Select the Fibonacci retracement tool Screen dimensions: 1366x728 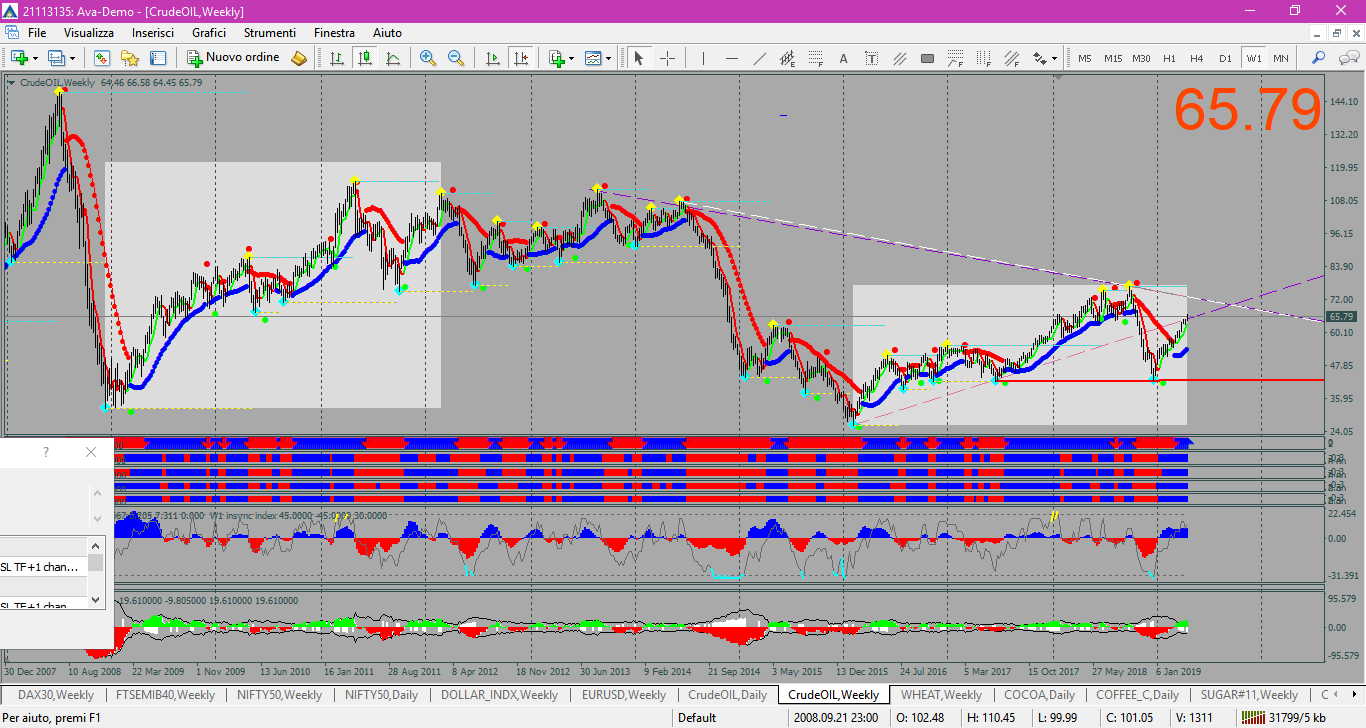click(816, 58)
